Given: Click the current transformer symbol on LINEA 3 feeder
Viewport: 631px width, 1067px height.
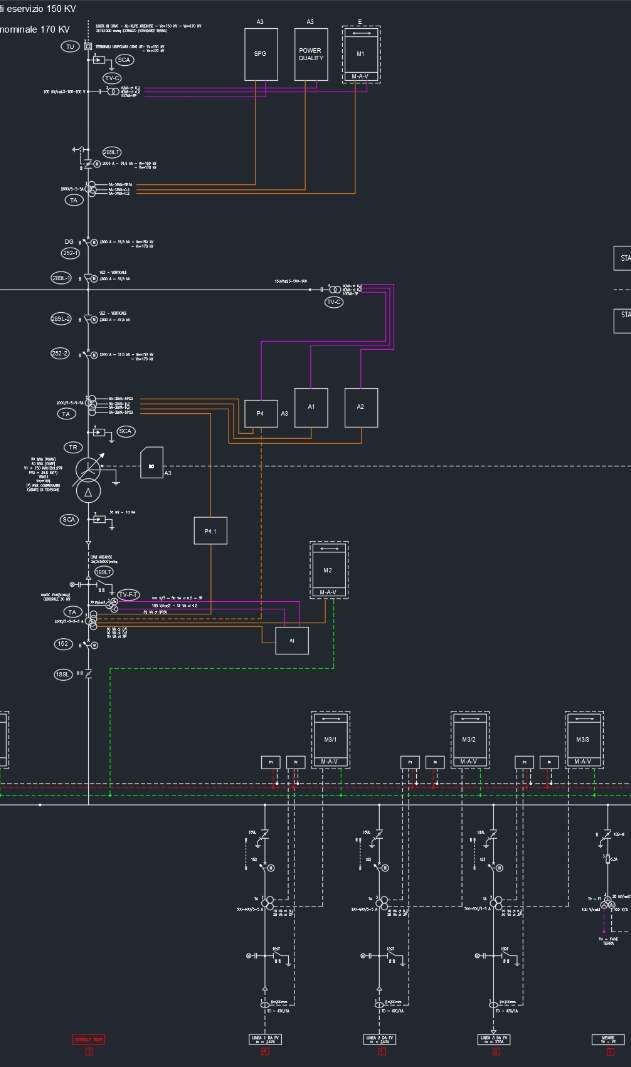Looking at the screenshot, I should [497, 904].
